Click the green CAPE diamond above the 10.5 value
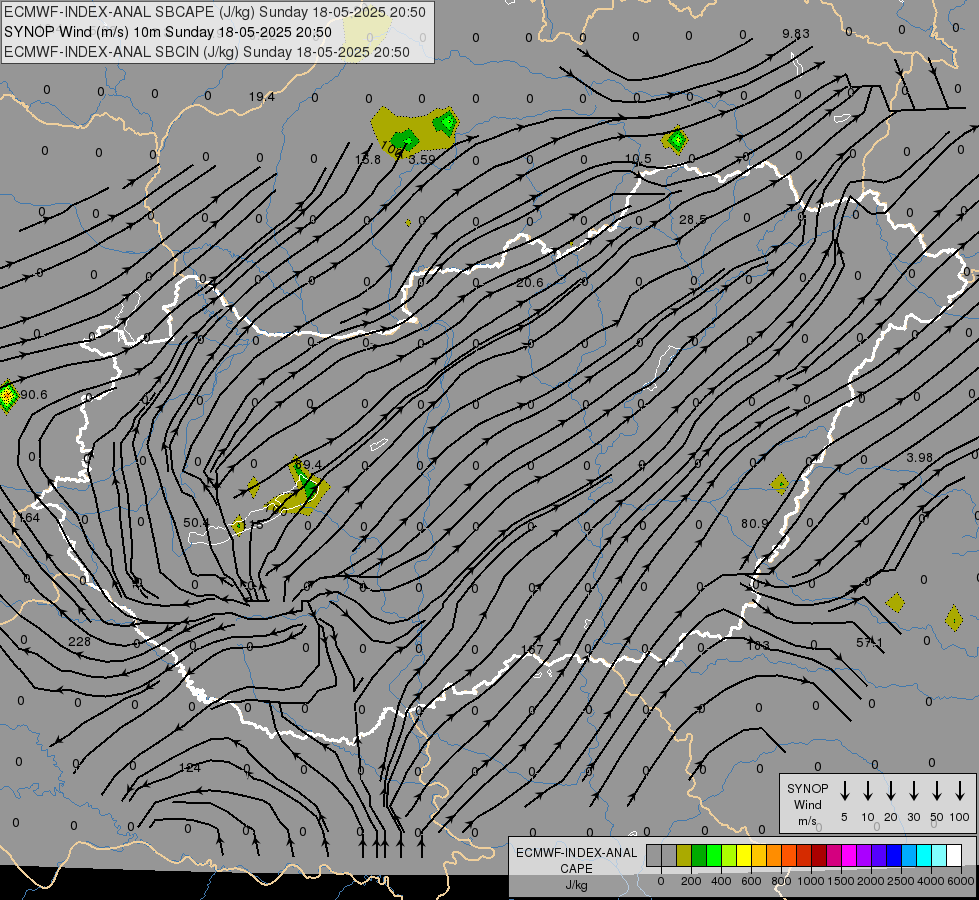 pyautogui.click(x=676, y=140)
